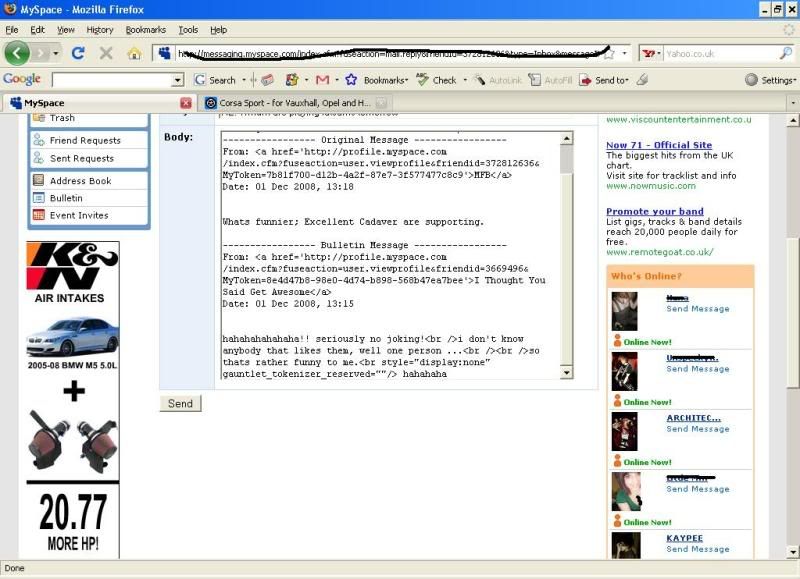
Task: Click the Send button
Action: (180, 403)
